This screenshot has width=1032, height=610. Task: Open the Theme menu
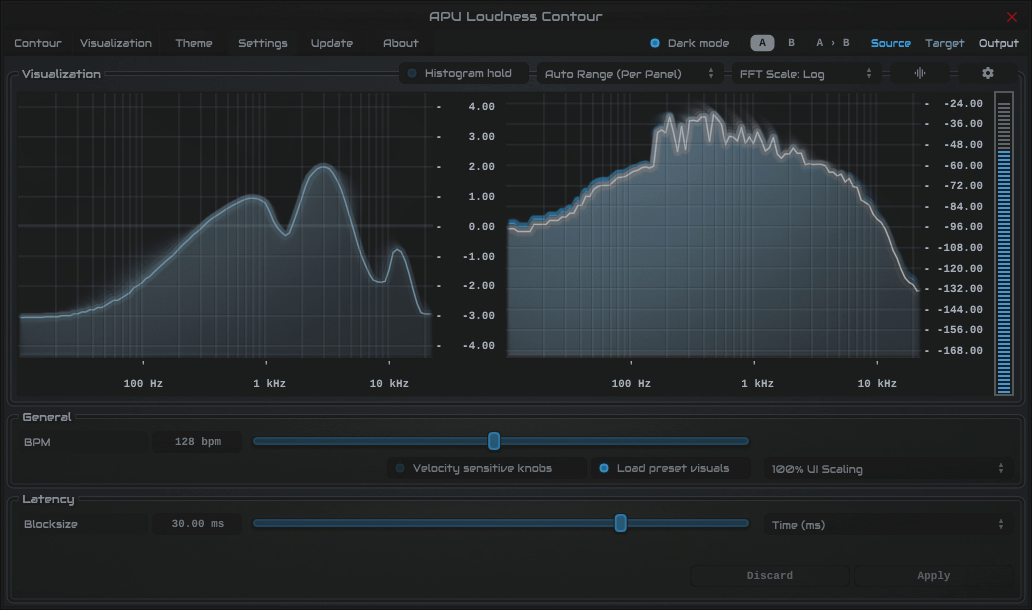point(194,43)
